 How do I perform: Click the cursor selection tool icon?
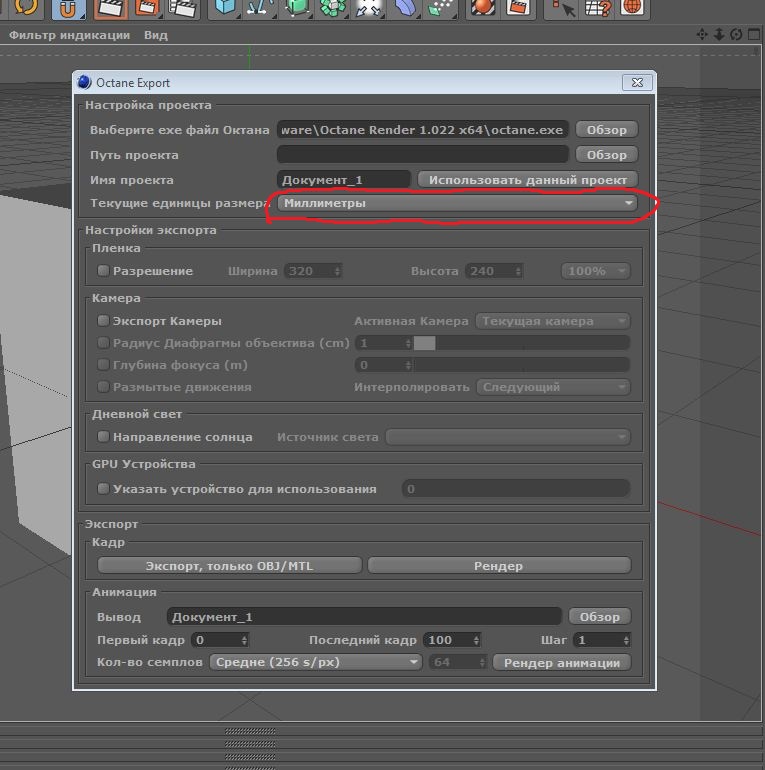coord(563,8)
